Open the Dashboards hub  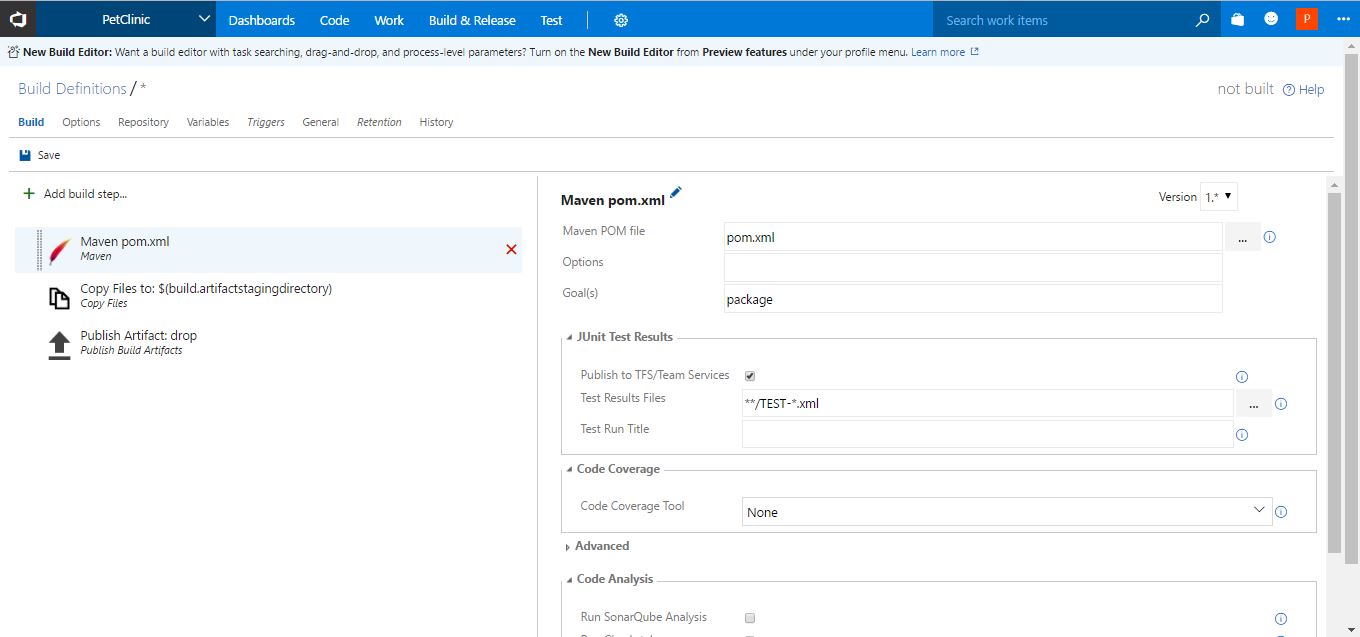pos(262,20)
